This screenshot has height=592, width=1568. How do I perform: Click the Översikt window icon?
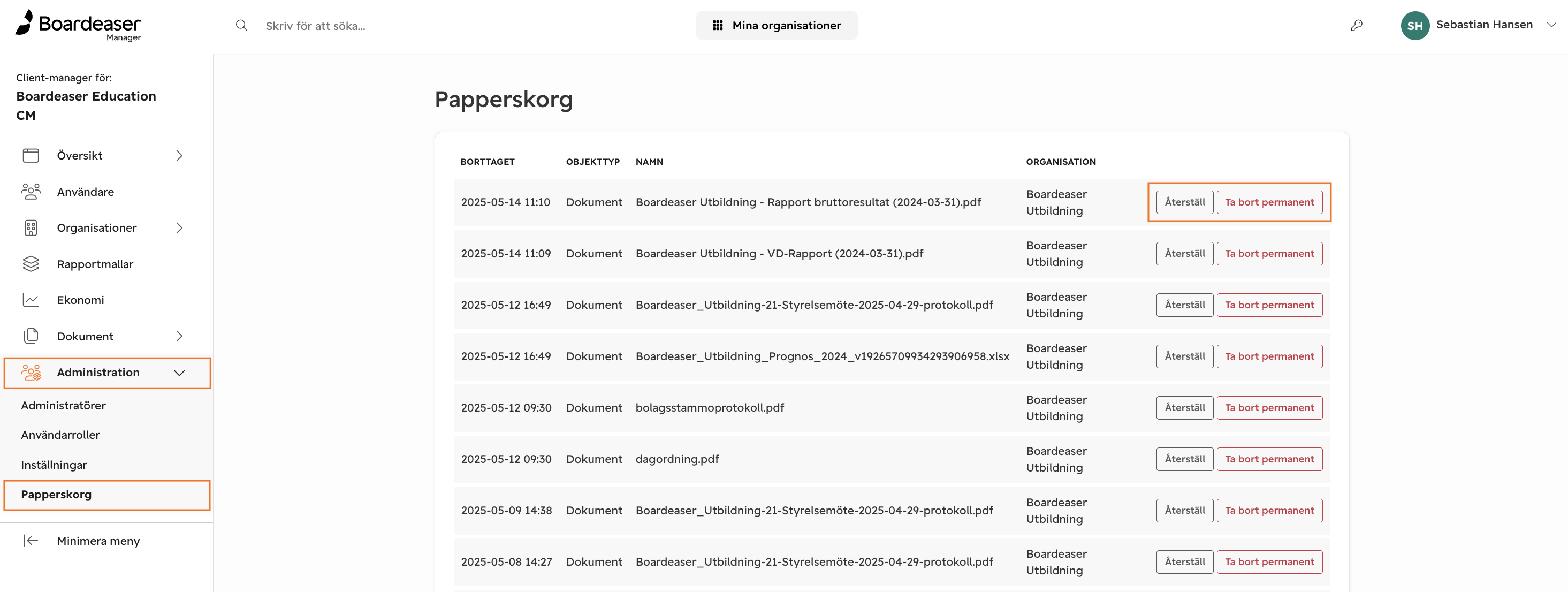pyautogui.click(x=31, y=155)
